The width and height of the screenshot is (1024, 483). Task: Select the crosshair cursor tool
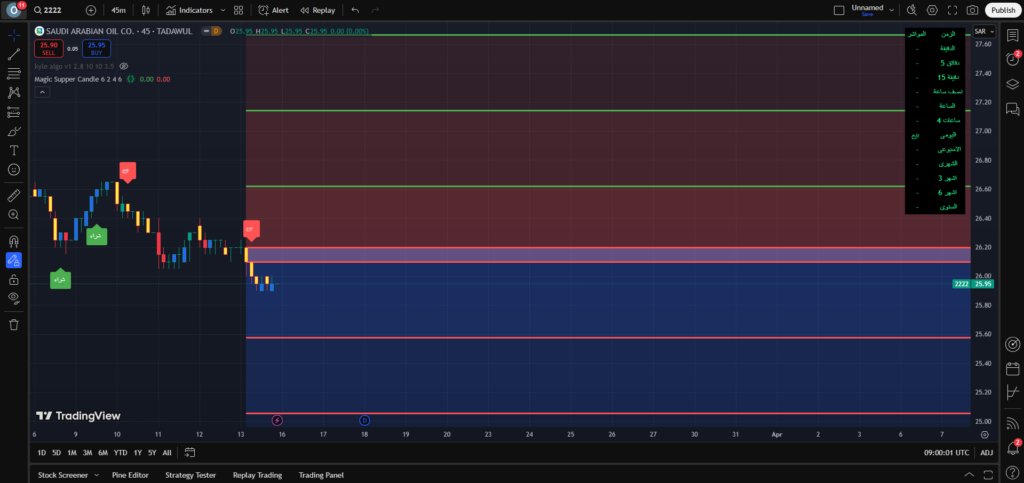pyautogui.click(x=14, y=35)
